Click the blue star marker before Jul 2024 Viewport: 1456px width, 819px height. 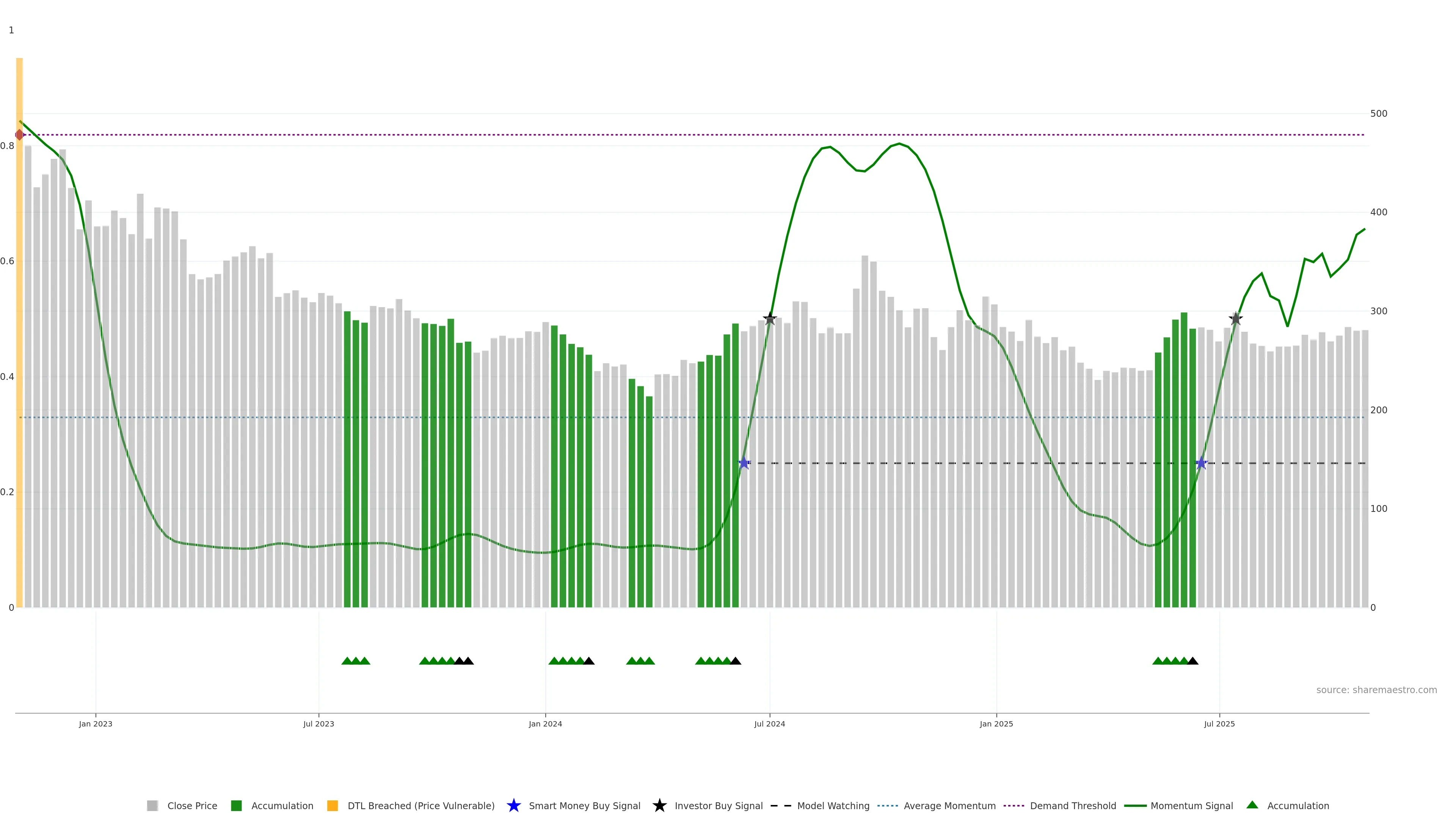[x=744, y=463]
